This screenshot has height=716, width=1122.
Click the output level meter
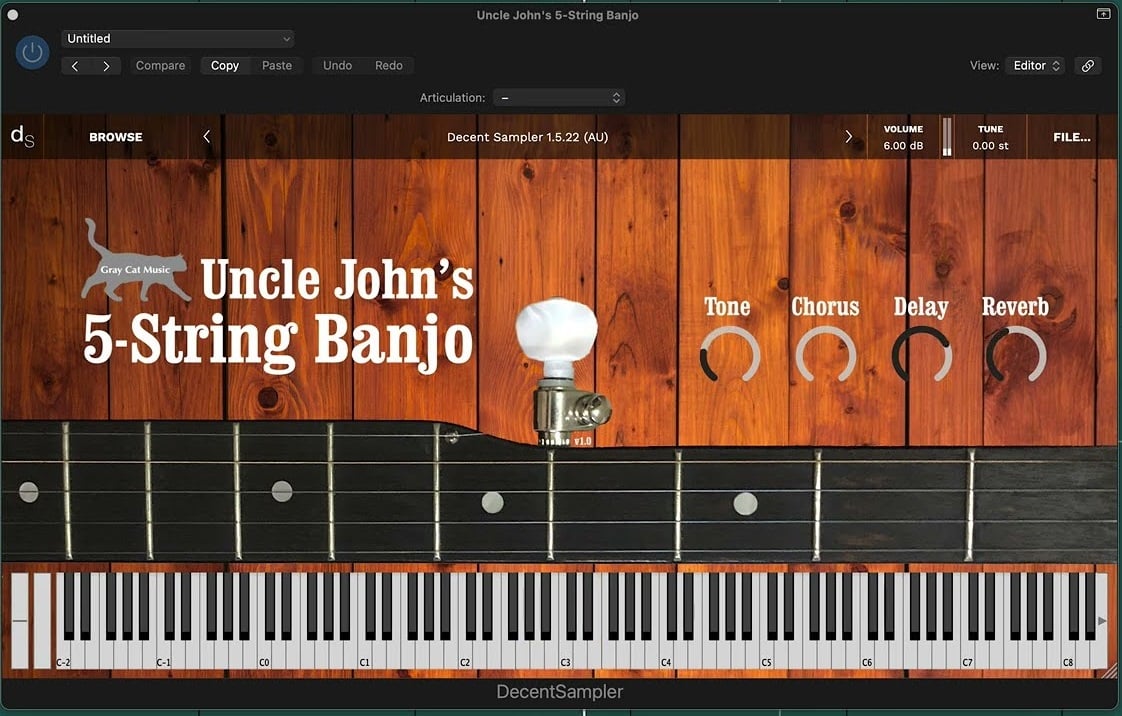[947, 137]
